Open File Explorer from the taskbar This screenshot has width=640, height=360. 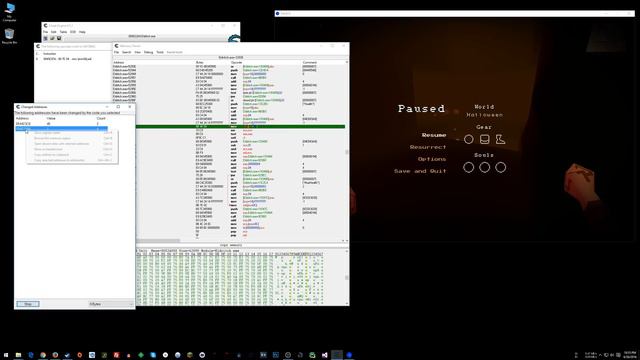(x=18, y=355)
